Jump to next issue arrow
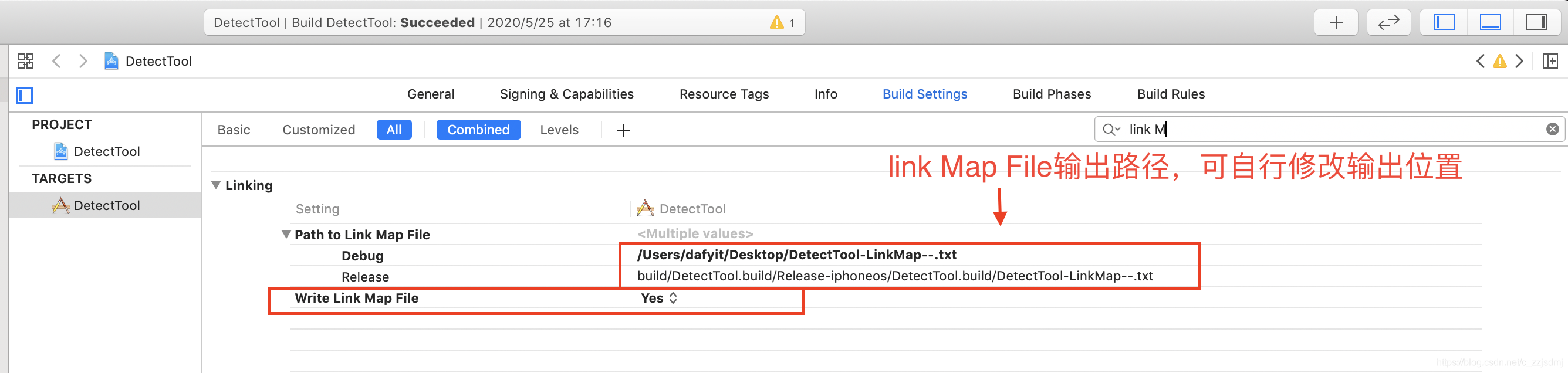Viewport: 1568px width, 373px height. (1519, 61)
